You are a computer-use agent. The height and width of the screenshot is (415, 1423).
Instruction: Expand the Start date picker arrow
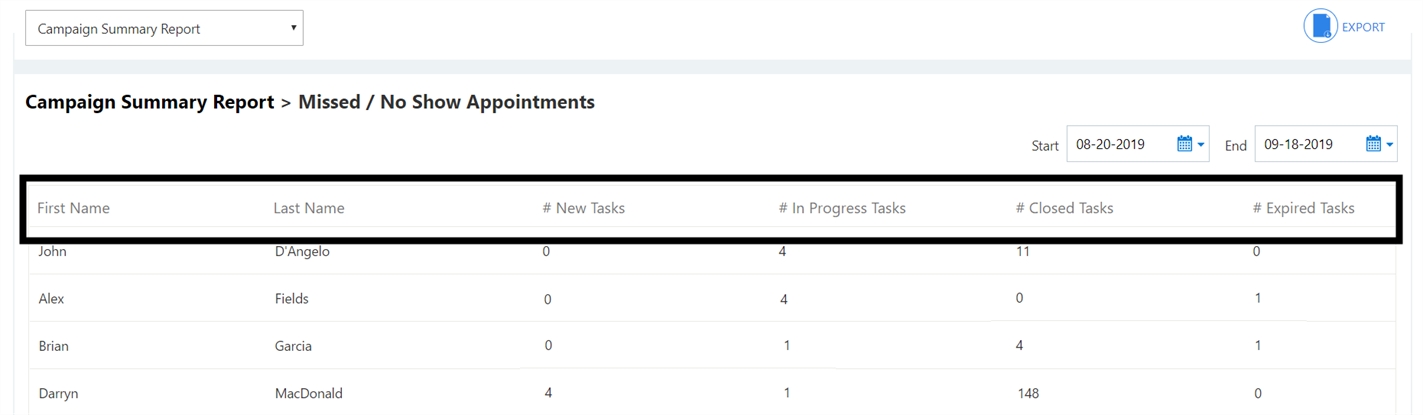coord(1201,146)
